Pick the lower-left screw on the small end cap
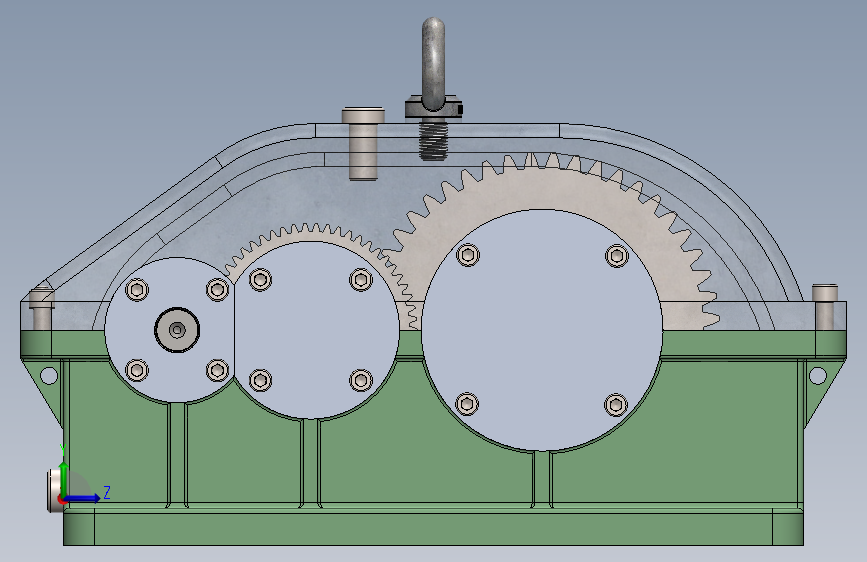 click(137, 370)
